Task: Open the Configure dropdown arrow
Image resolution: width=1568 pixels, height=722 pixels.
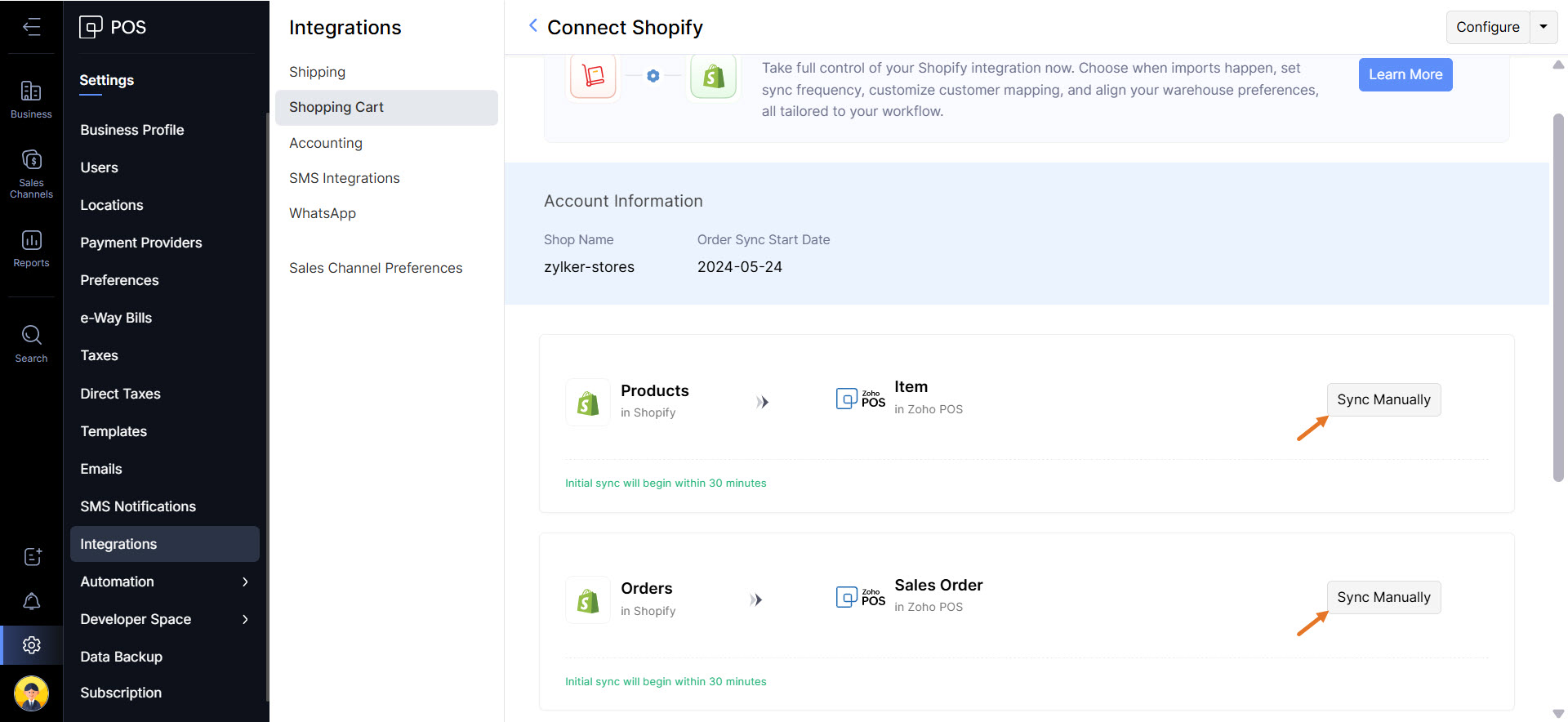Action: 1543,27
